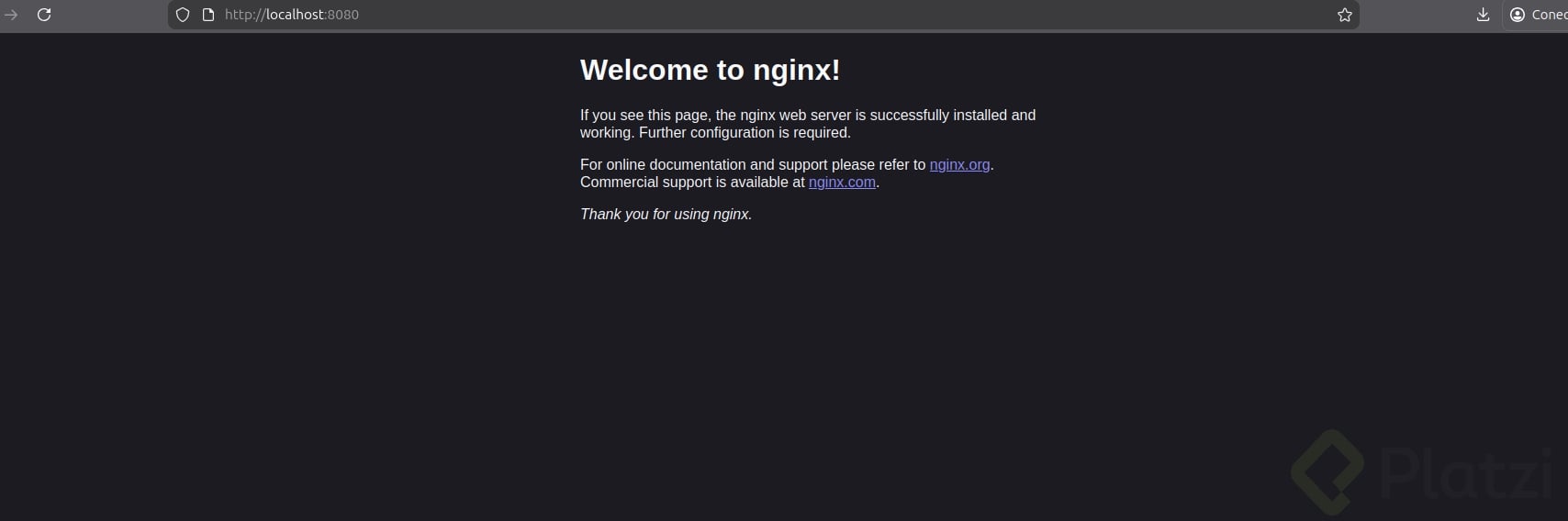This screenshot has height=521, width=1568.
Task: Open the nginx.org link
Action: pyautogui.click(x=959, y=165)
